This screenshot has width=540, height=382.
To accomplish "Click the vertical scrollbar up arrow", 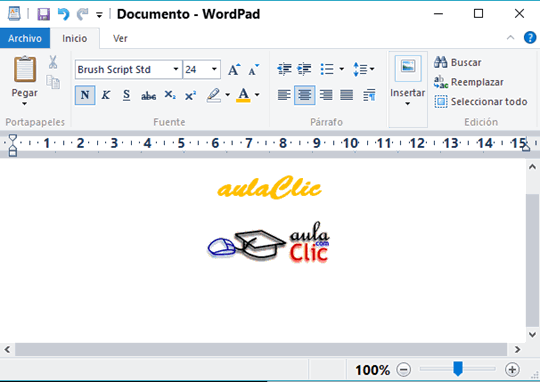I will tap(532, 167).
